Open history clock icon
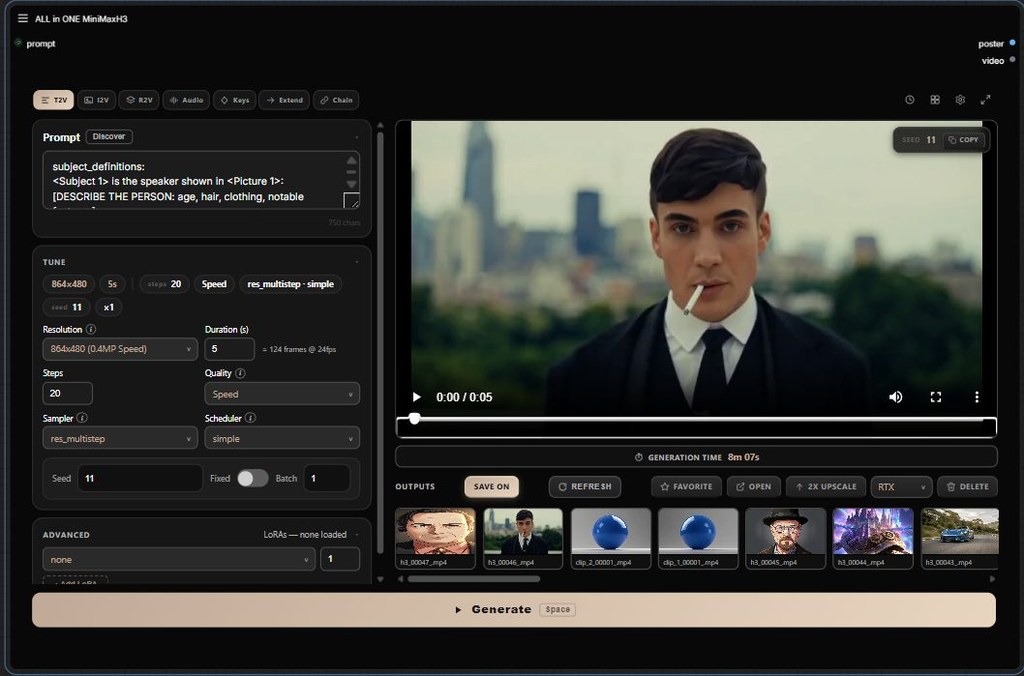Screen dimensions: 1024x676 click(x=910, y=100)
